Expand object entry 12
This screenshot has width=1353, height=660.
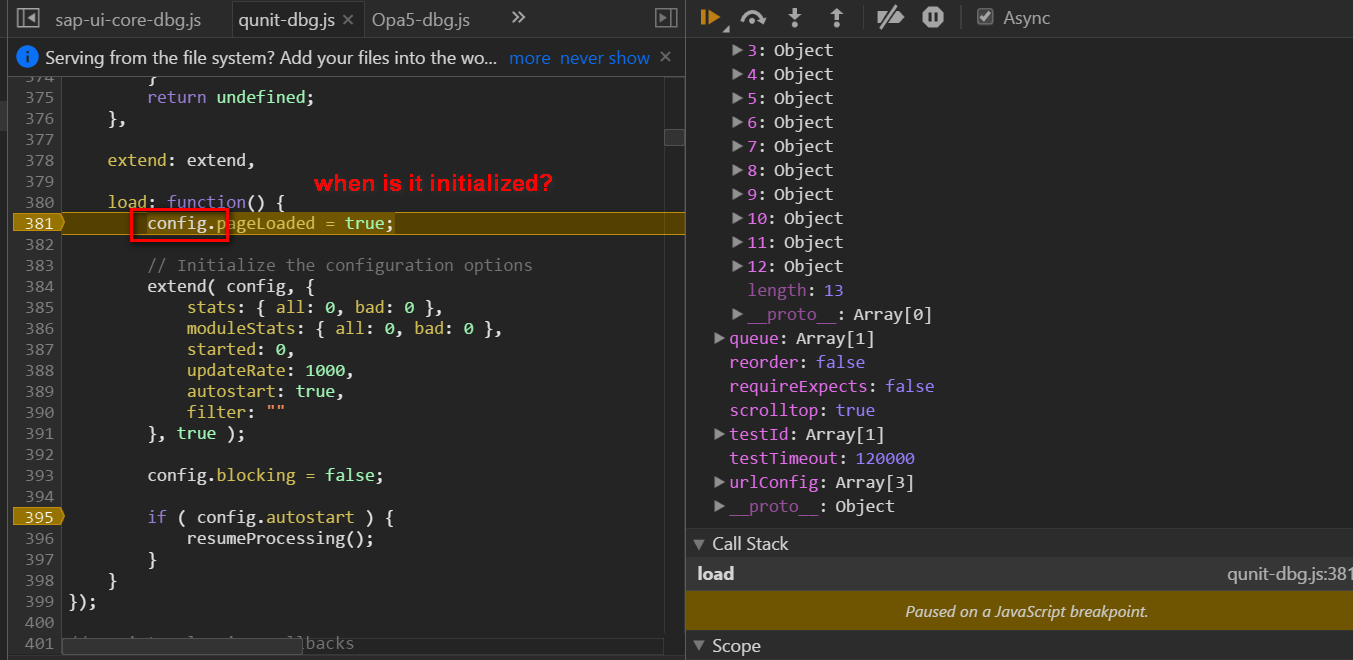[x=738, y=266]
